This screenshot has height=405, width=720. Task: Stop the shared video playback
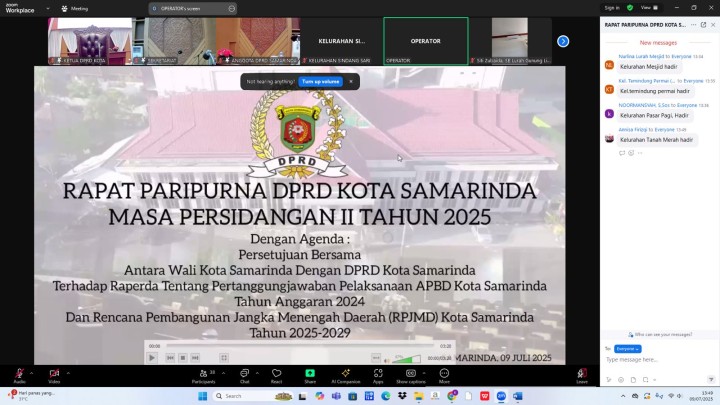tap(183, 358)
